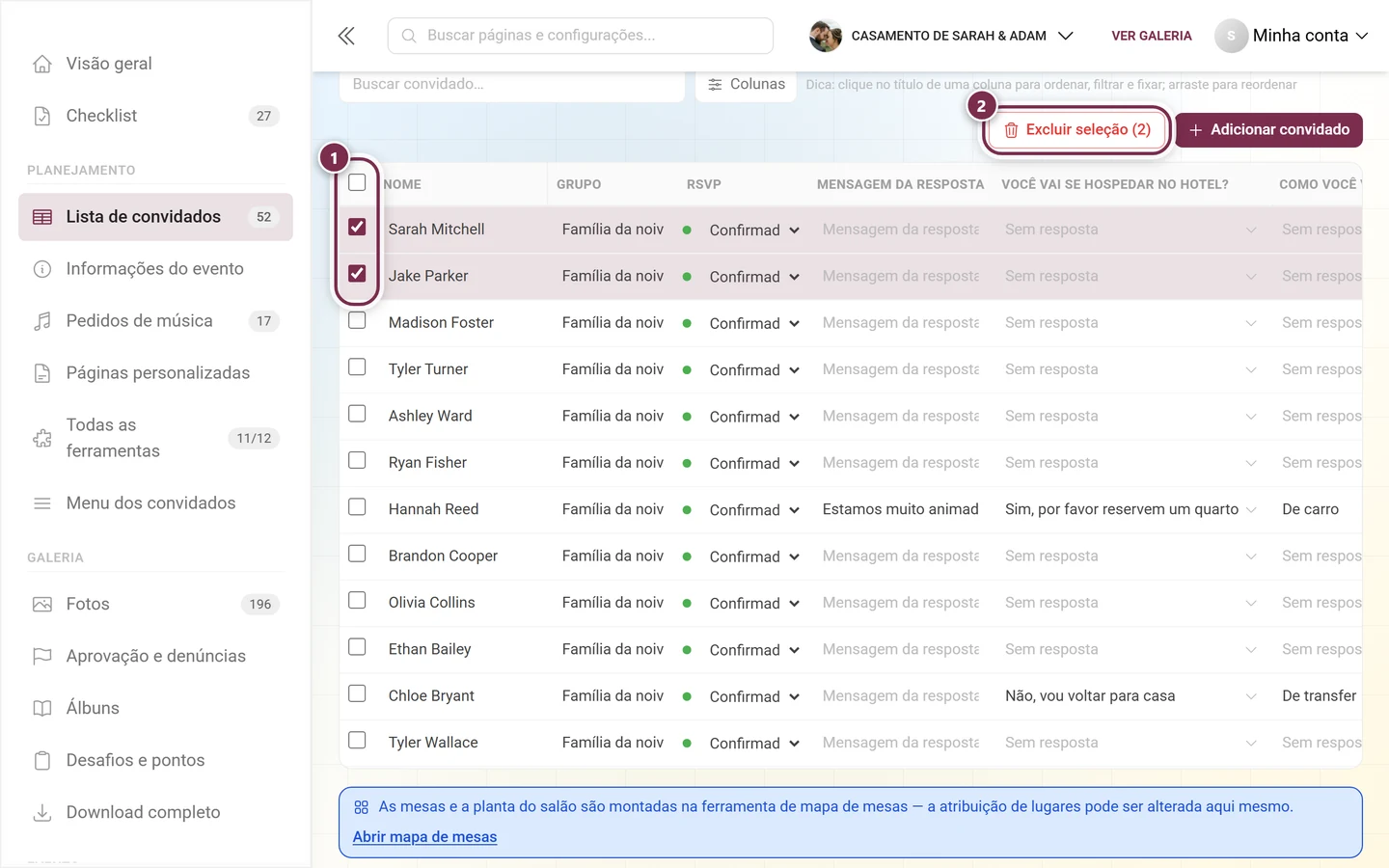Click the Páginas personalizadas page icon
The width and height of the screenshot is (1389, 868).
(42, 373)
